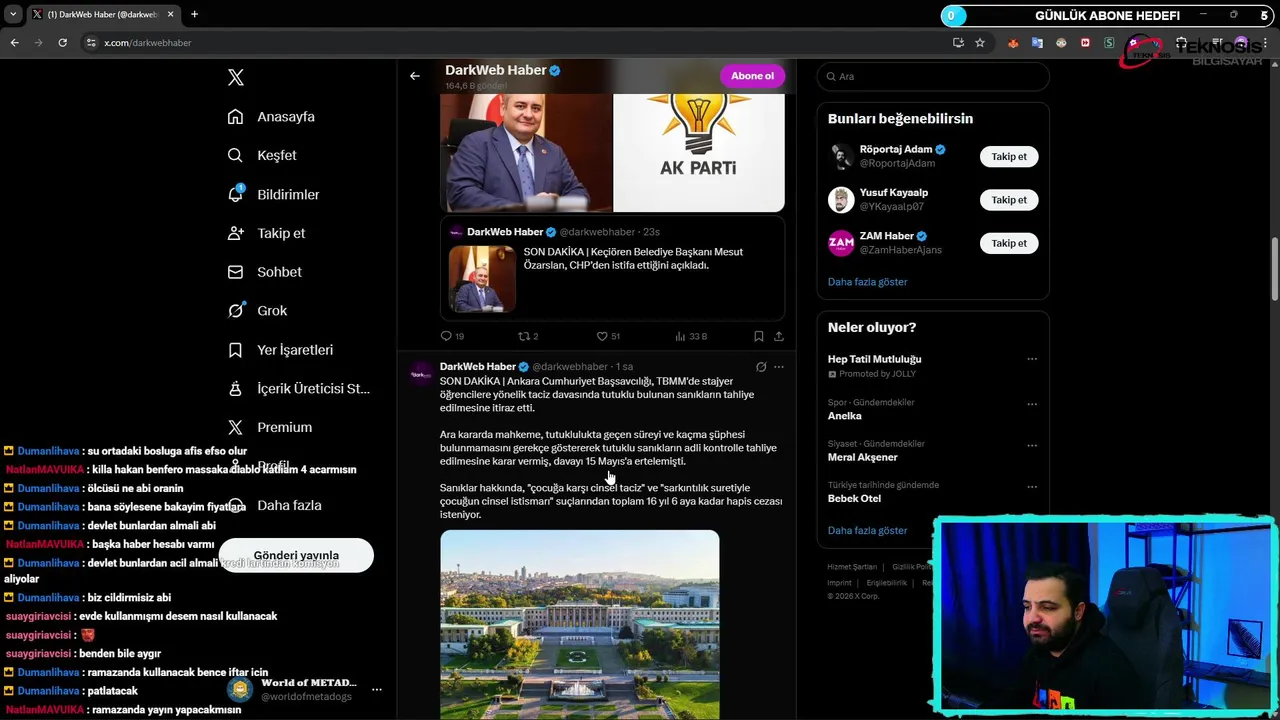Image resolution: width=1280 pixels, height=720 pixels.
Task: Open Yer İşaretleri bookmarks
Action: (x=280, y=350)
